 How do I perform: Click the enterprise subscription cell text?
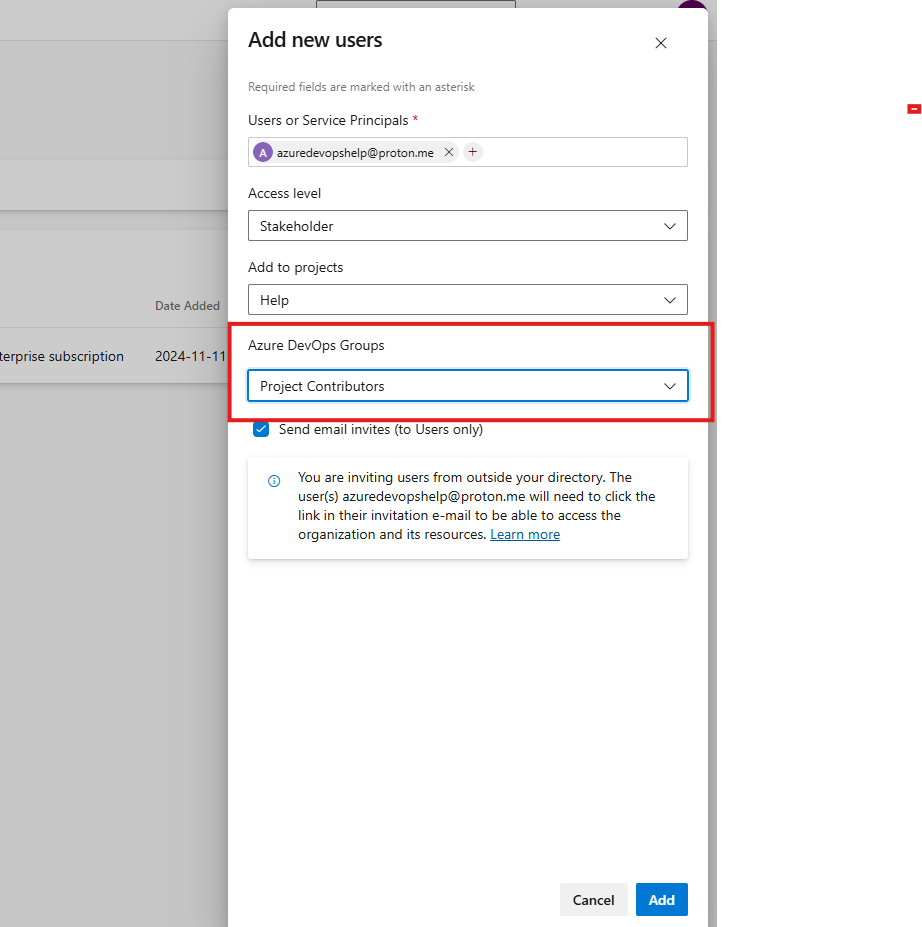point(61,356)
